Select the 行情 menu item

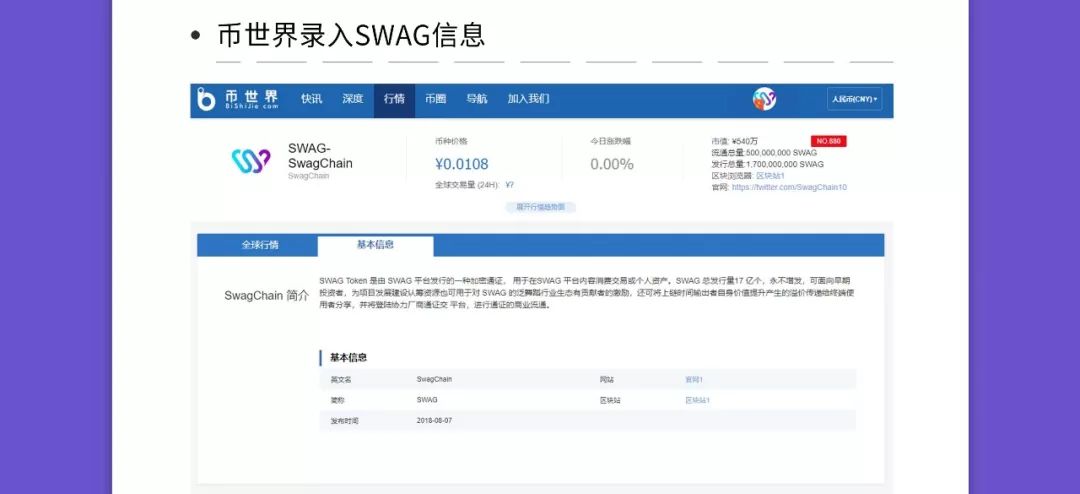coord(394,101)
